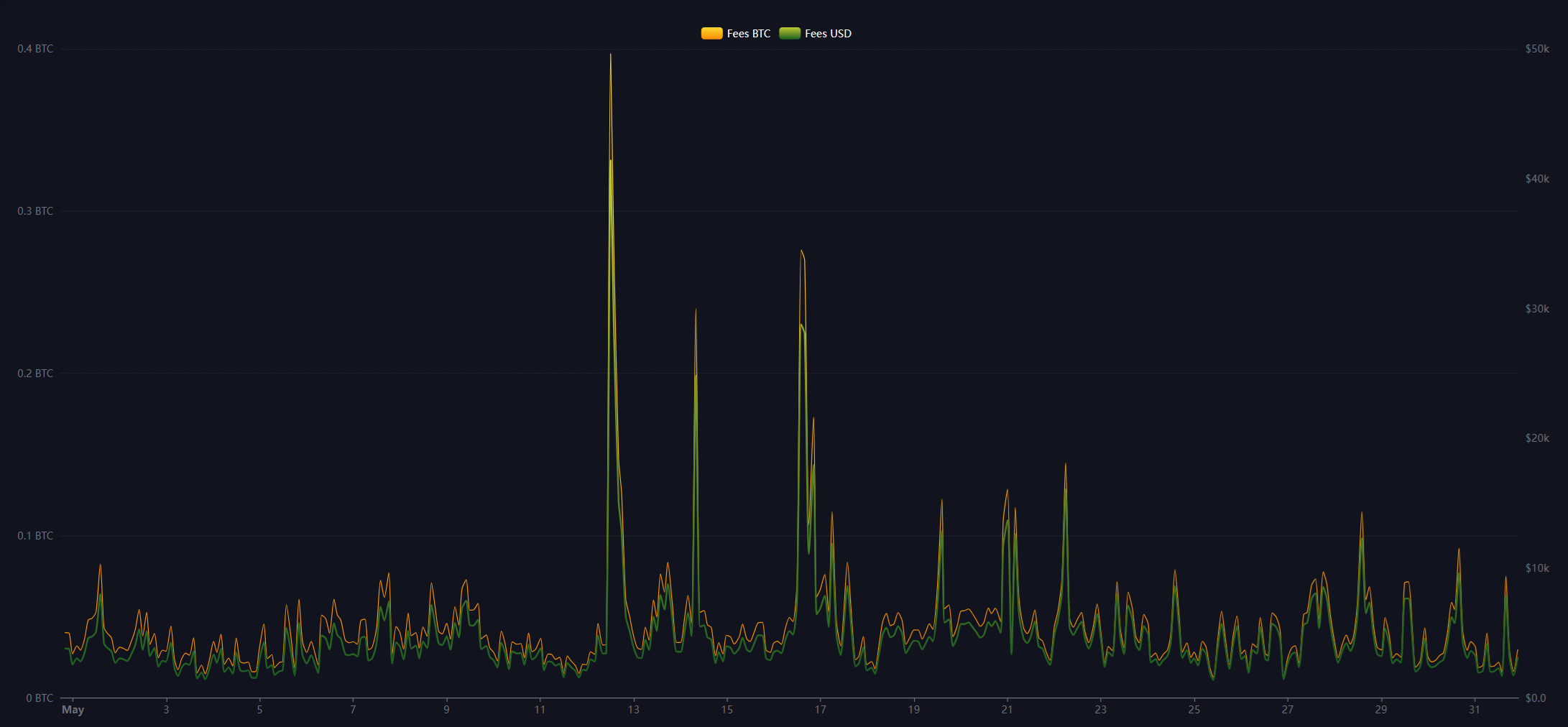Click the orange Fees BTC legend swatch
Viewport: 1568px width, 727px height.
click(711, 34)
